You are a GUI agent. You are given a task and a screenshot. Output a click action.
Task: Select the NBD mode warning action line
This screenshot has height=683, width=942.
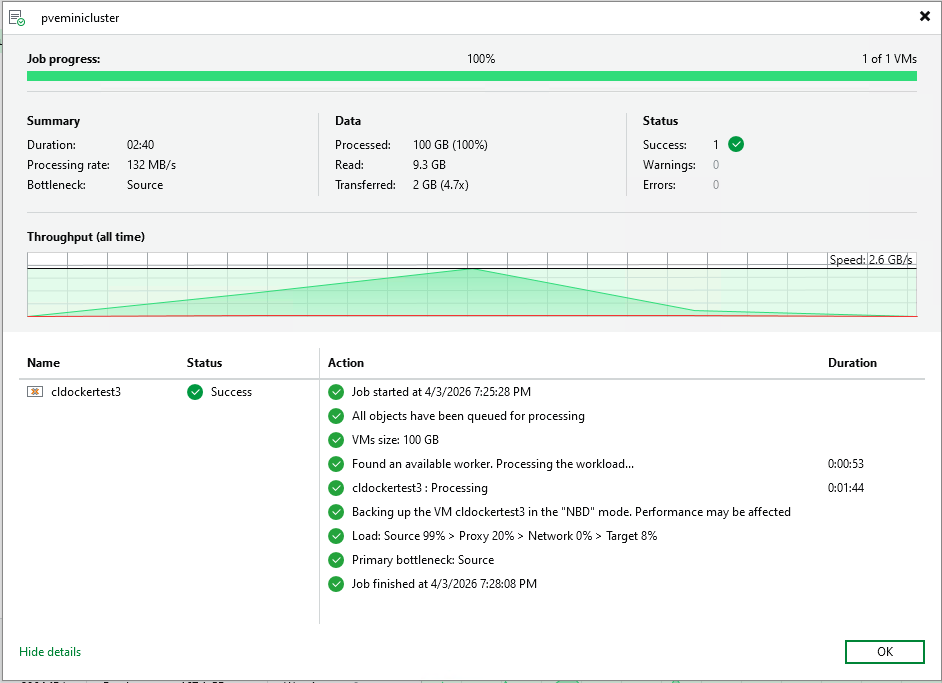(x=571, y=512)
